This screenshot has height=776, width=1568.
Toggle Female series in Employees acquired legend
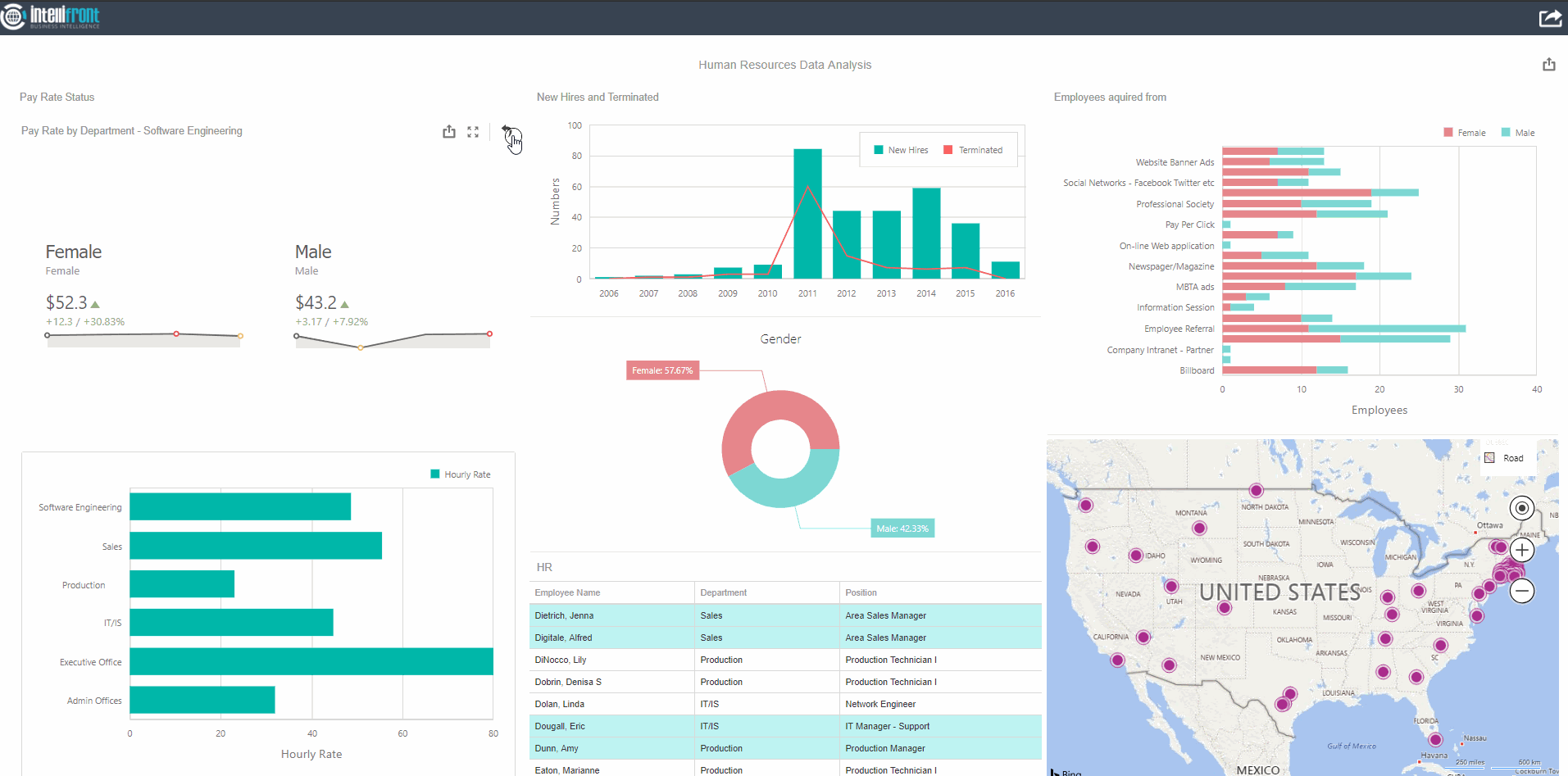(x=1464, y=133)
